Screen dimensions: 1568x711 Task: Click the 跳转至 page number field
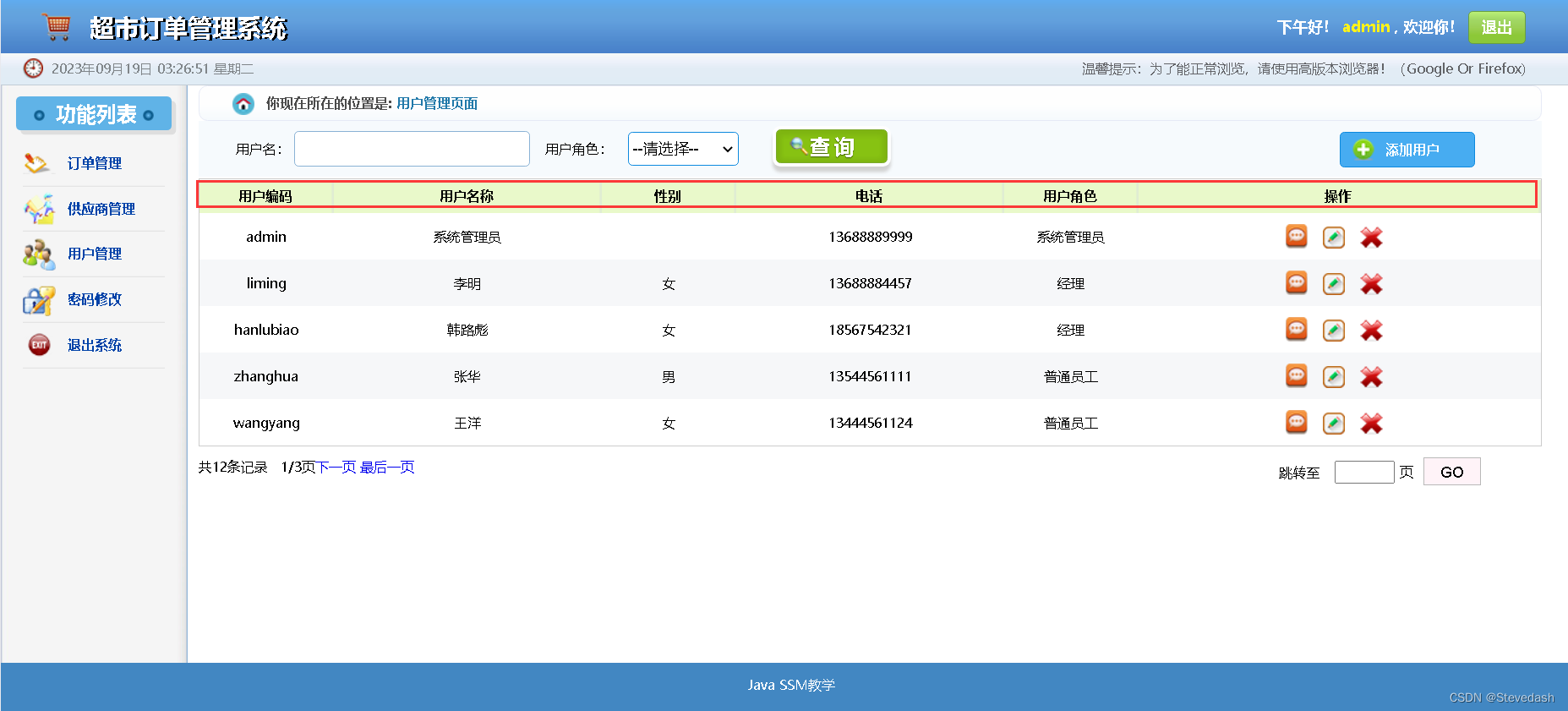tap(1364, 472)
